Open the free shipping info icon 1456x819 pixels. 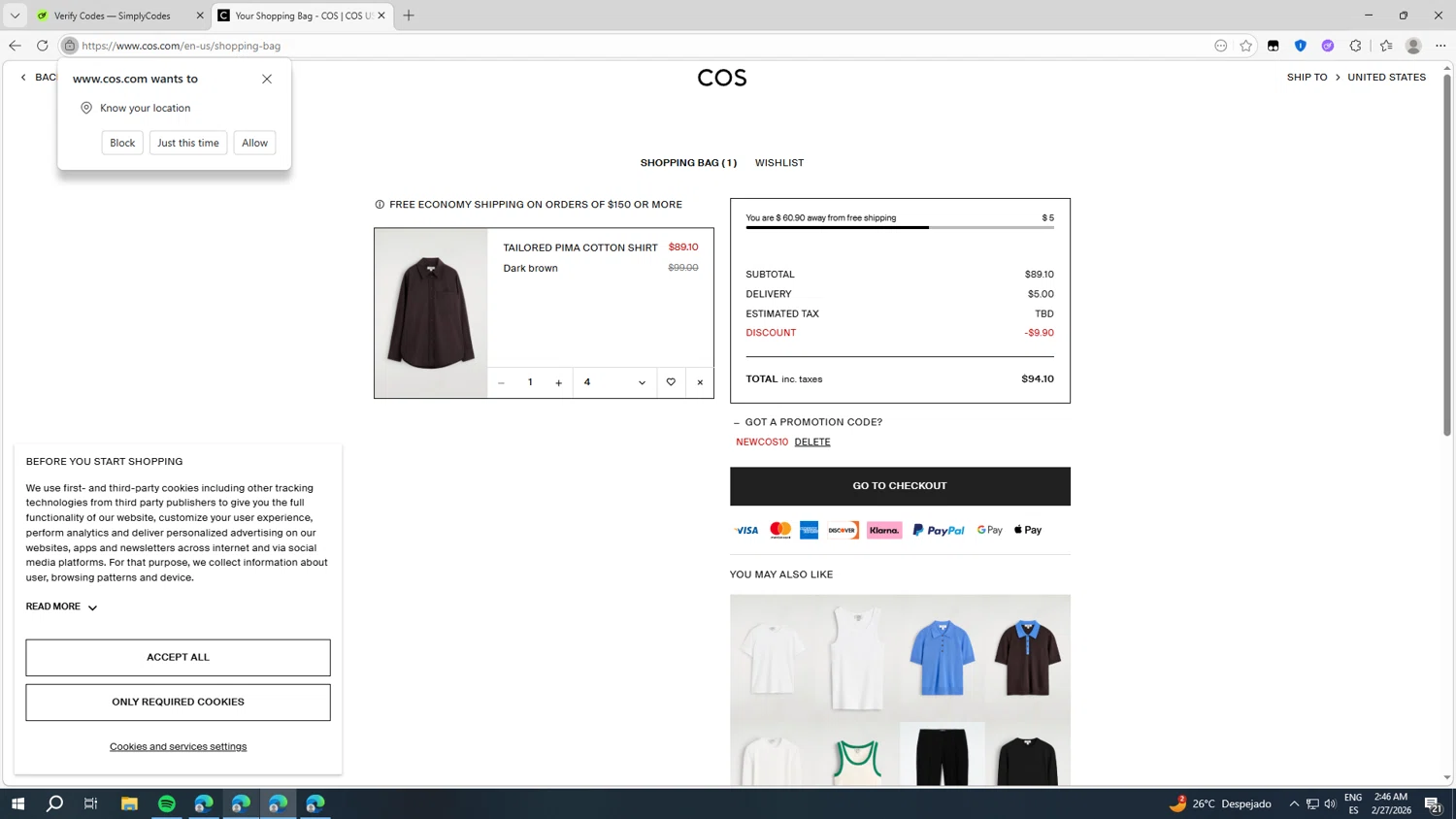point(380,205)
